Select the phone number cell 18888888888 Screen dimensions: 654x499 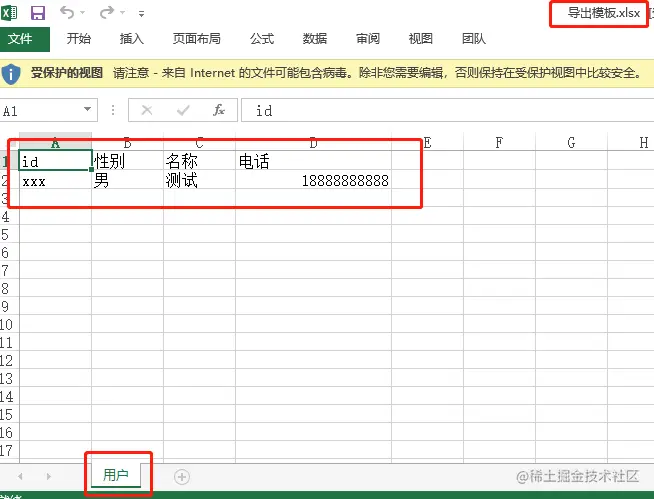click(x=313, y=180)
